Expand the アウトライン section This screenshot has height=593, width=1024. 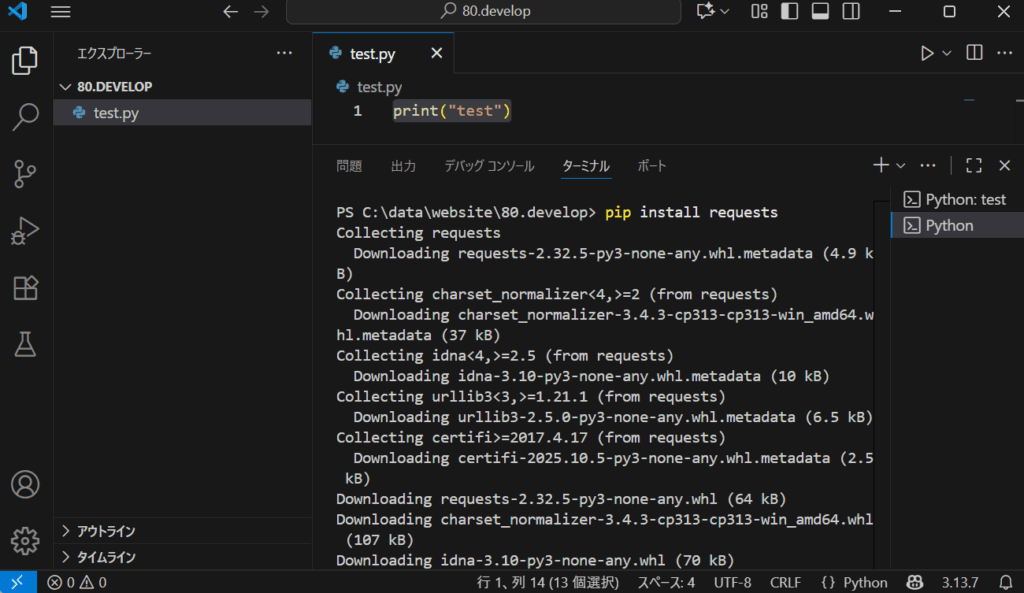(106, 531)
